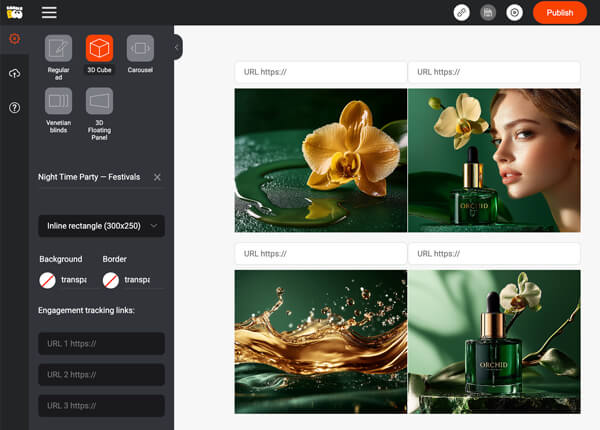Edit the Border transparent value field
Image resolution: width=600 pixels, height=430 pixels.
pos(137,280)
